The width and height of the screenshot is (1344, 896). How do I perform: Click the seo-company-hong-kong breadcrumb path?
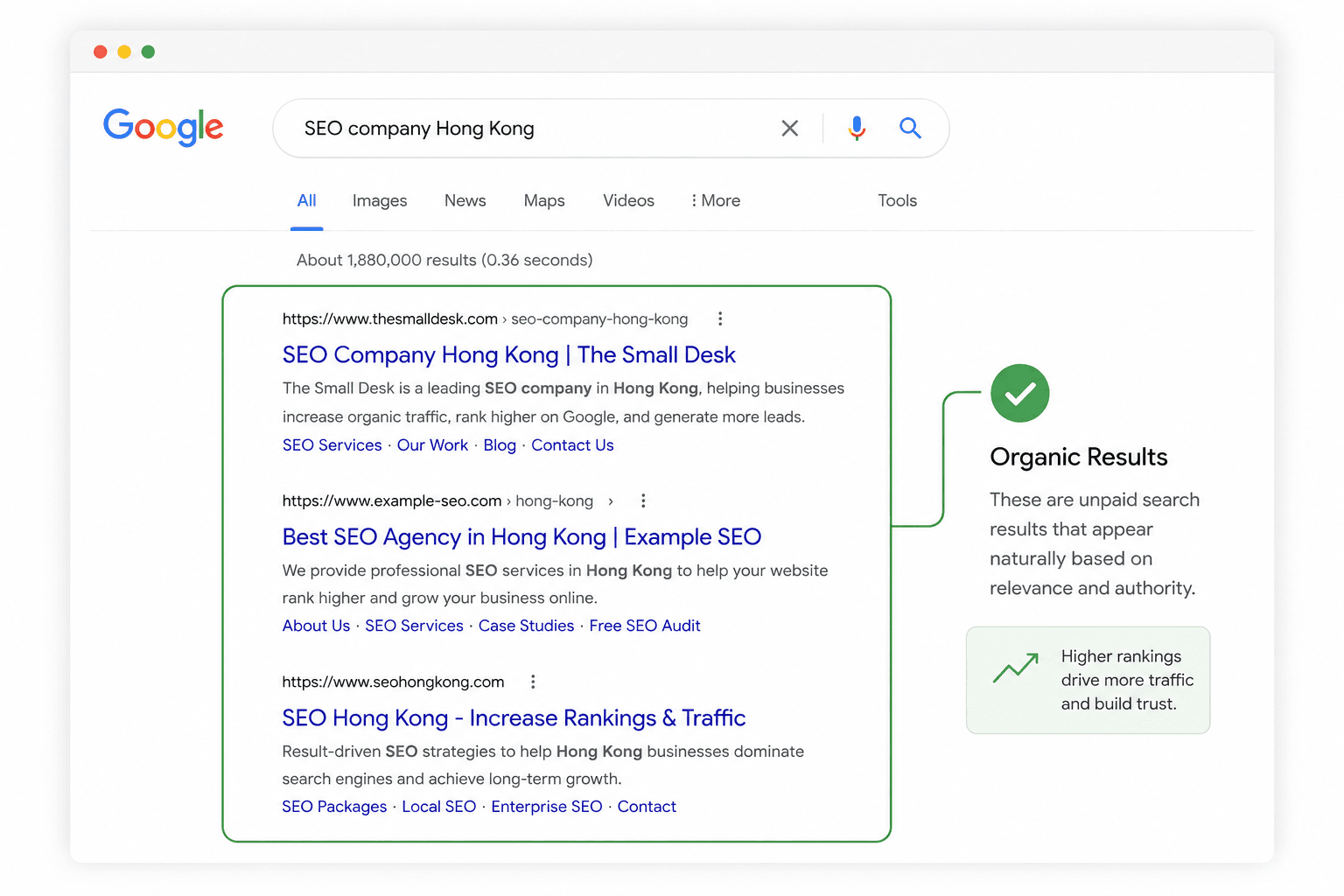(599, 319)
